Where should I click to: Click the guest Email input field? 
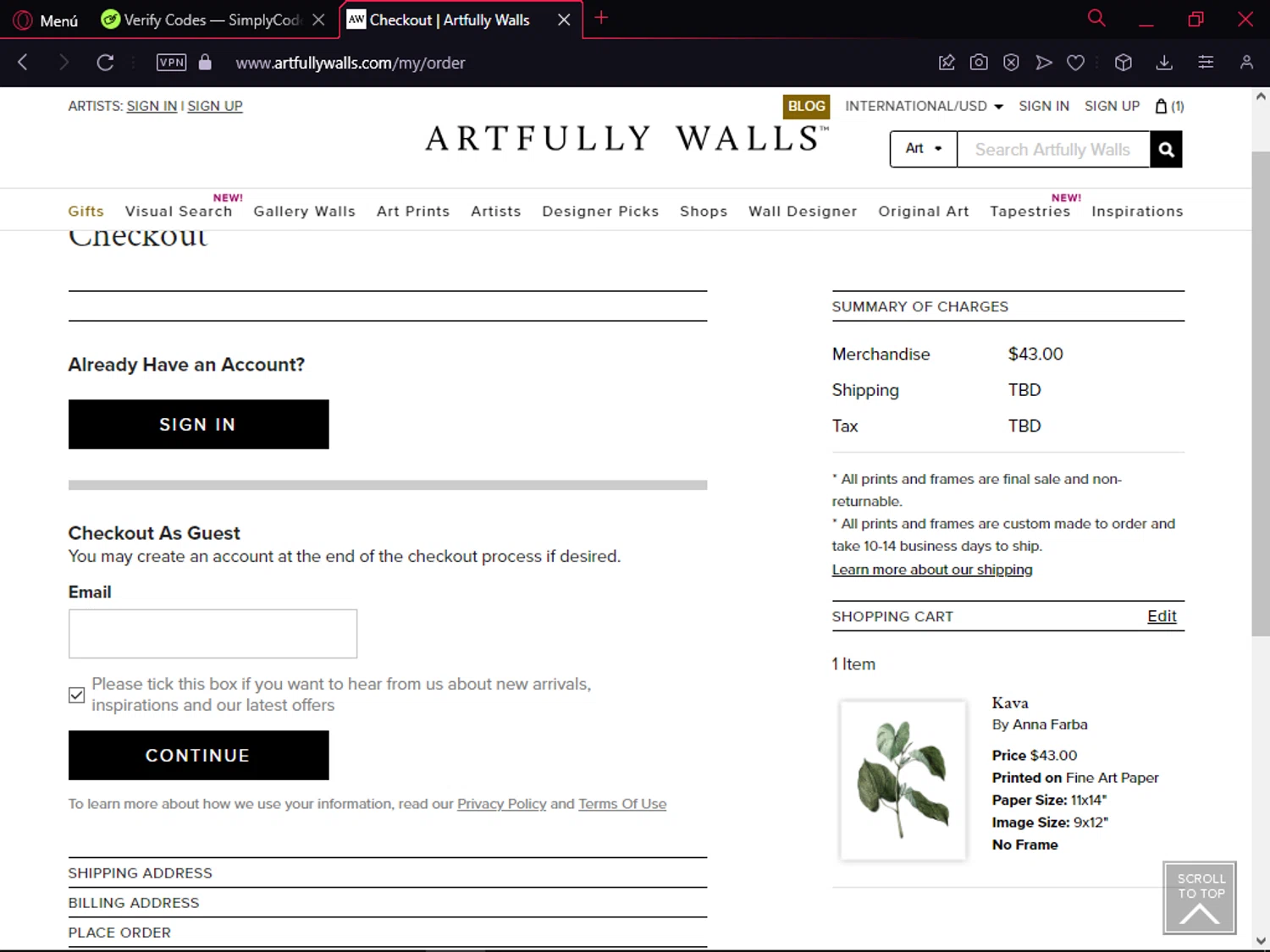[x=213, y=633]
